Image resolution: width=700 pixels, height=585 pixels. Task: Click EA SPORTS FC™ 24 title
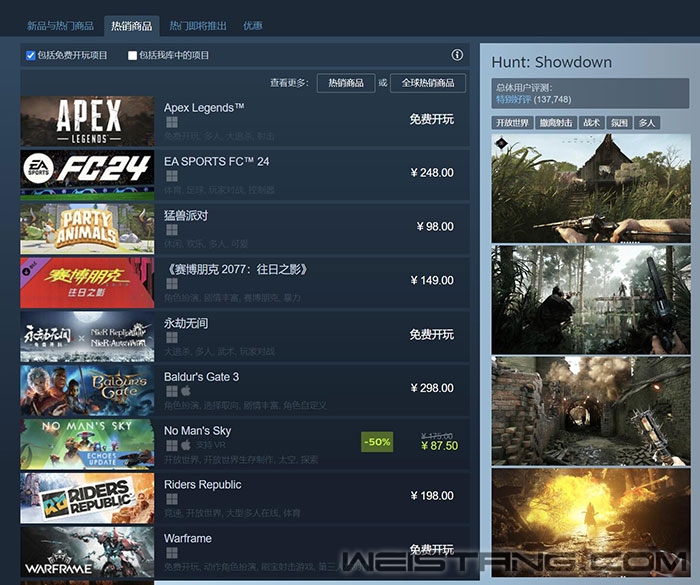click(x=217, y=162)
